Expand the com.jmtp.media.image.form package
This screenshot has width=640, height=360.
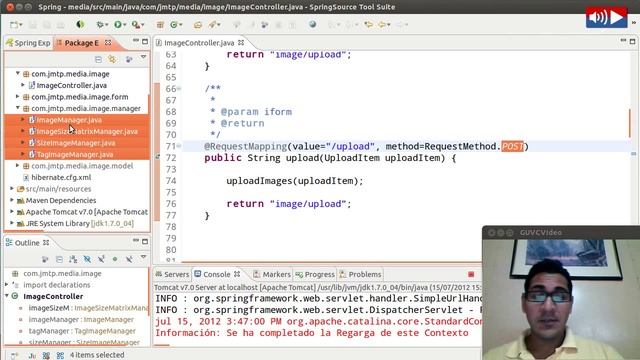(18, 97)
